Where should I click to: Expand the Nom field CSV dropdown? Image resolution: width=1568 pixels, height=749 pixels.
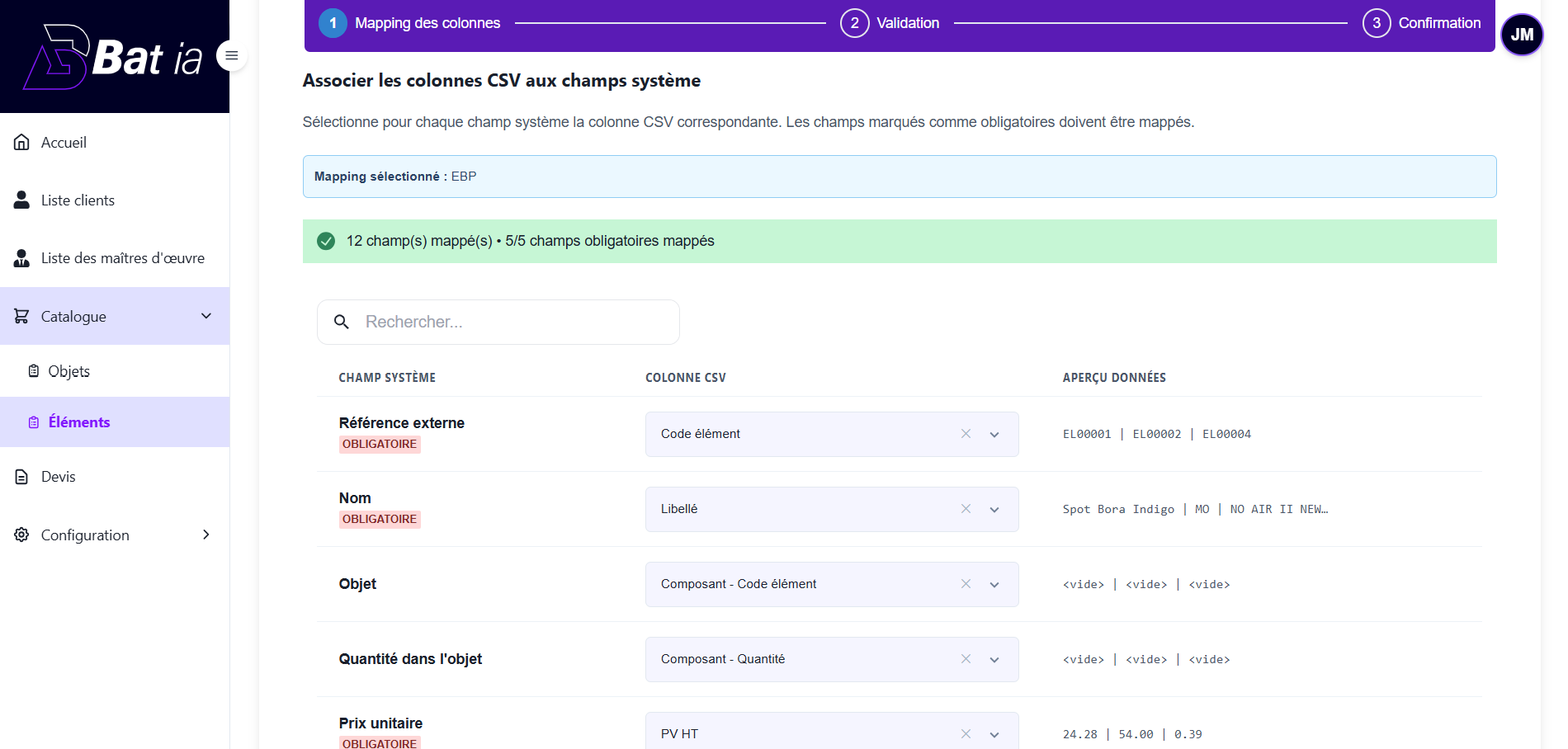(x=994, y=510)
